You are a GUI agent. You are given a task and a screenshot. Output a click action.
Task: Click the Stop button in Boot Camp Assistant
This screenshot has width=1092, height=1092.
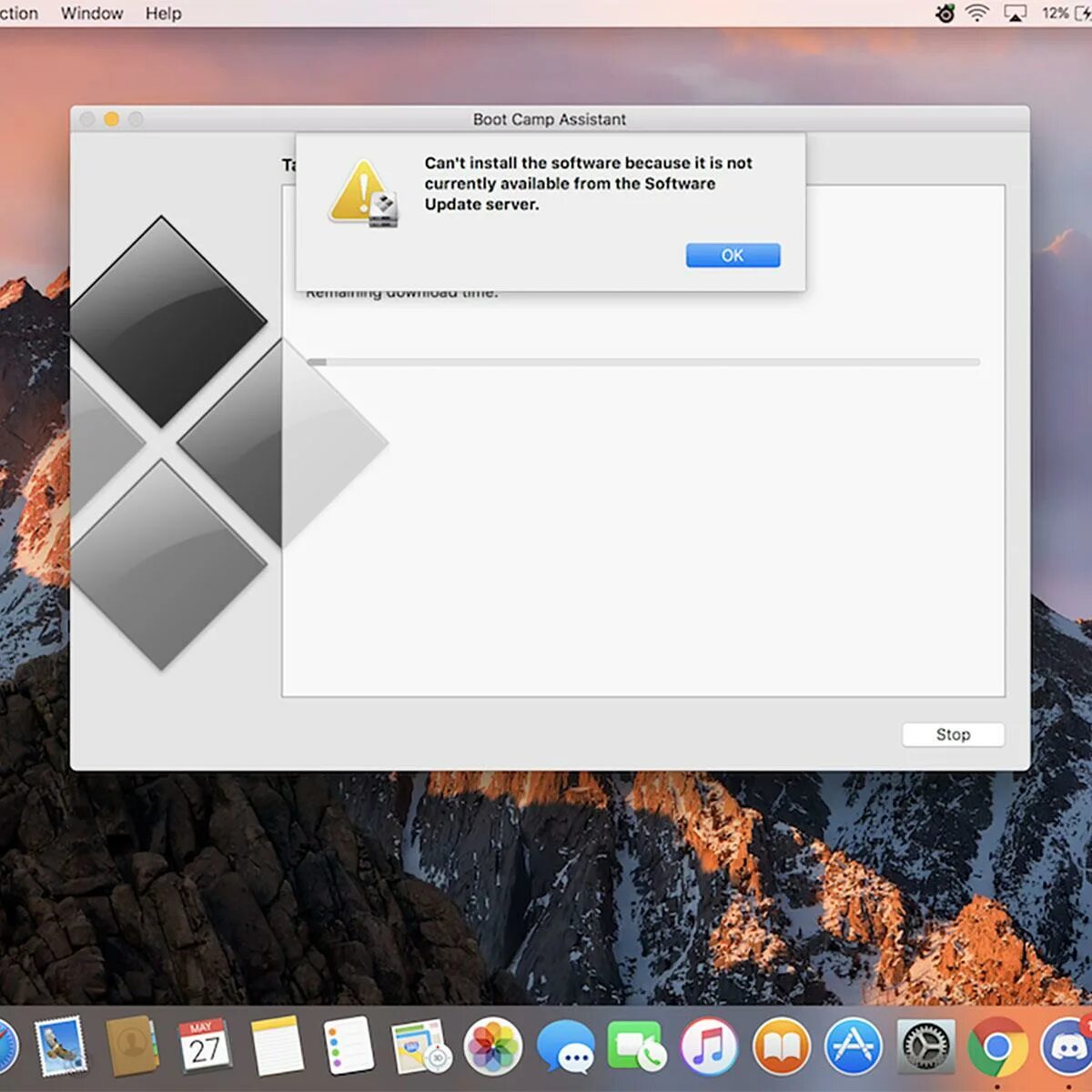pos(953,734)
